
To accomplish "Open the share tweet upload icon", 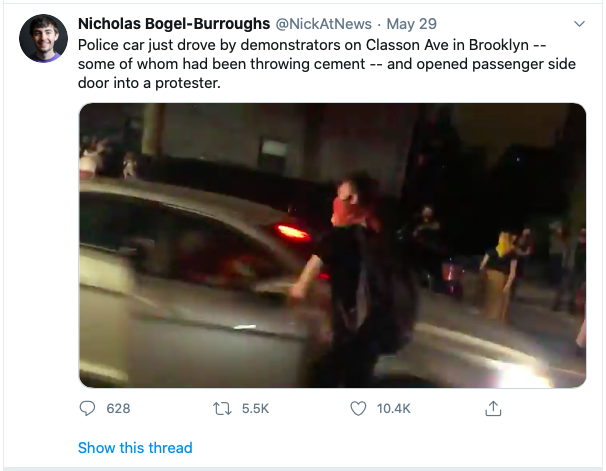I will 493,408.
